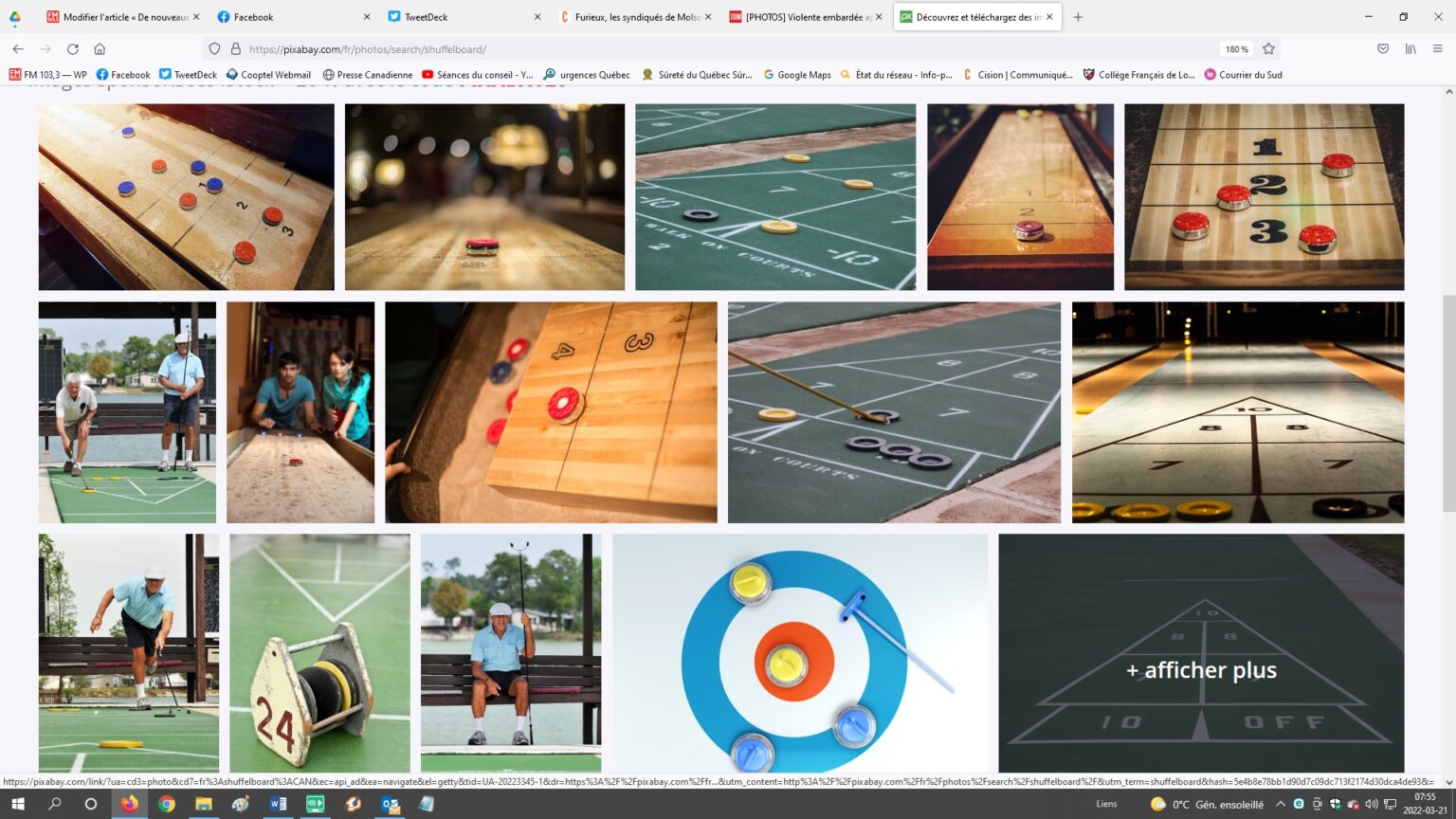Show hidden system tray icons
The height and width of the screenshot is (819, 1456).
pyautogui.click(x=1280, y=804)
